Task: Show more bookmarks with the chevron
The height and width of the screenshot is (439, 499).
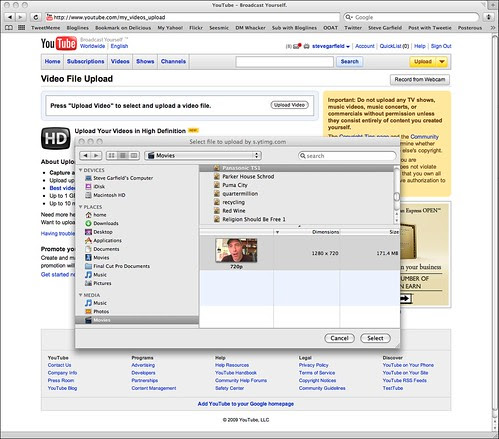Action: point(493,28)
